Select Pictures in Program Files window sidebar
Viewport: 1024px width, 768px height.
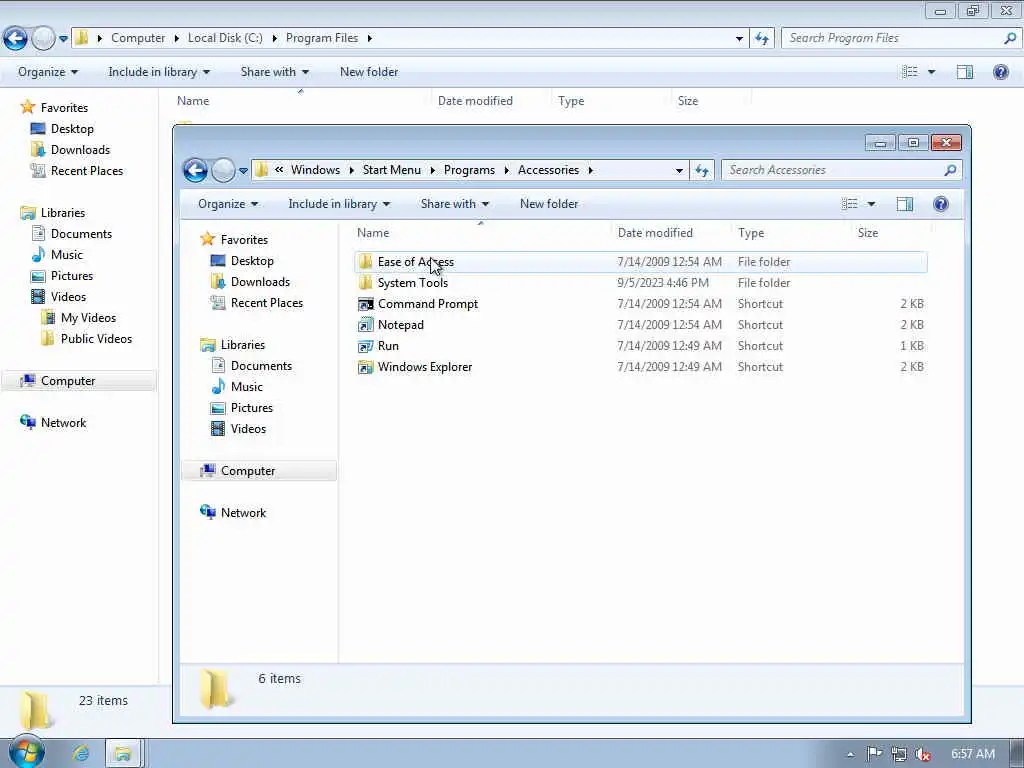click(72, 276)
